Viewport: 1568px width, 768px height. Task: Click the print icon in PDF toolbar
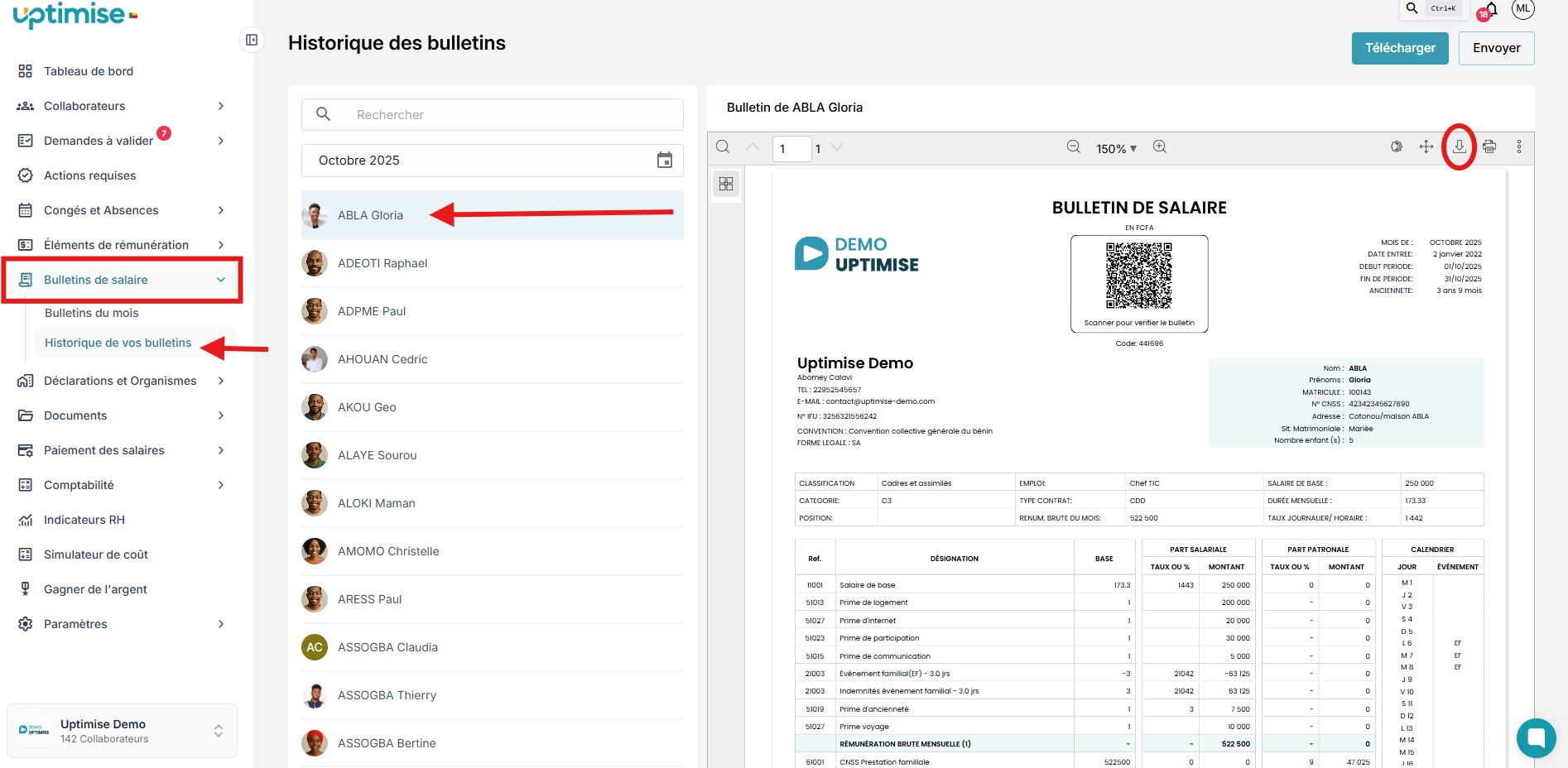pyautogui.click(x=1489, y=146)
